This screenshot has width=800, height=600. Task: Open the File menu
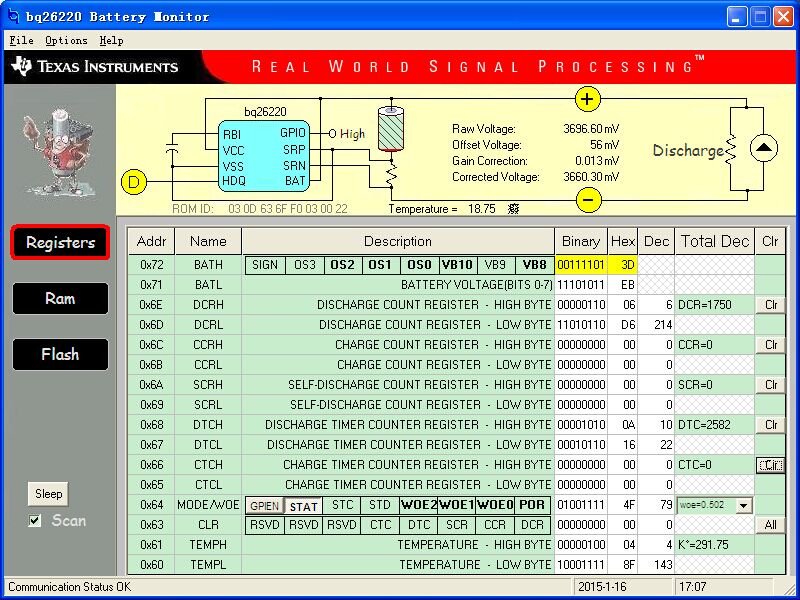click(x=21, y=41)
